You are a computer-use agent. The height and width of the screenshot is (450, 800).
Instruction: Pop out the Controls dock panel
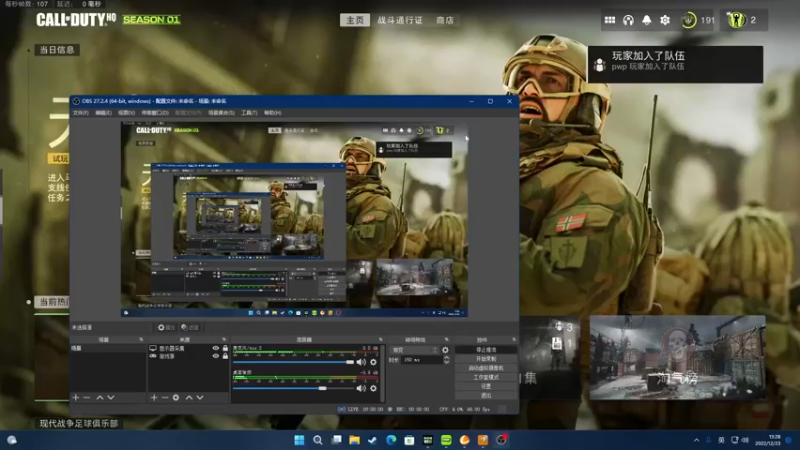pos(514,339)
